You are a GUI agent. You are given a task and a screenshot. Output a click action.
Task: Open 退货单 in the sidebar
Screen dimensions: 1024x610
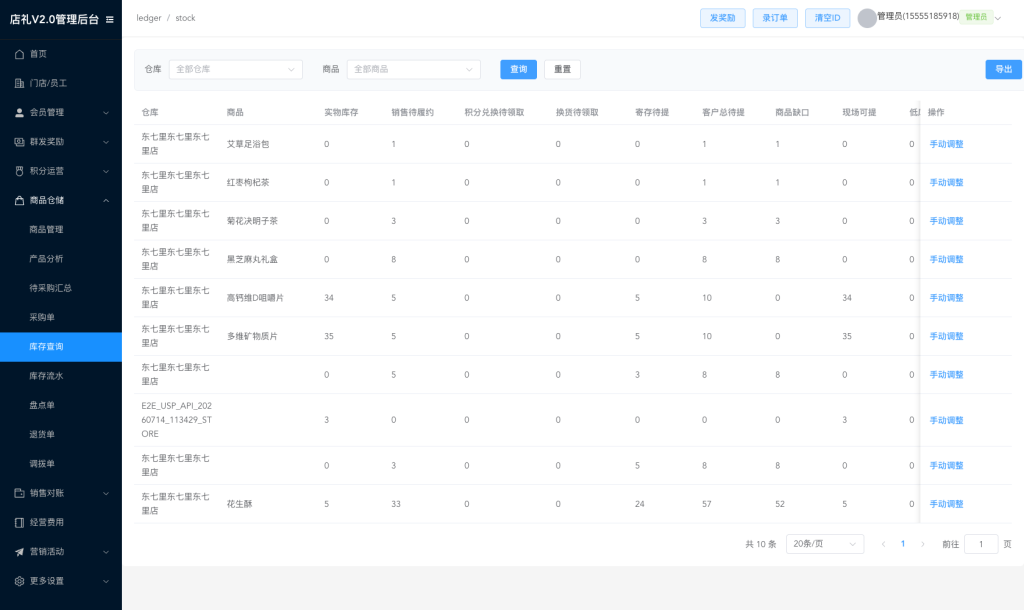point(42,434)
